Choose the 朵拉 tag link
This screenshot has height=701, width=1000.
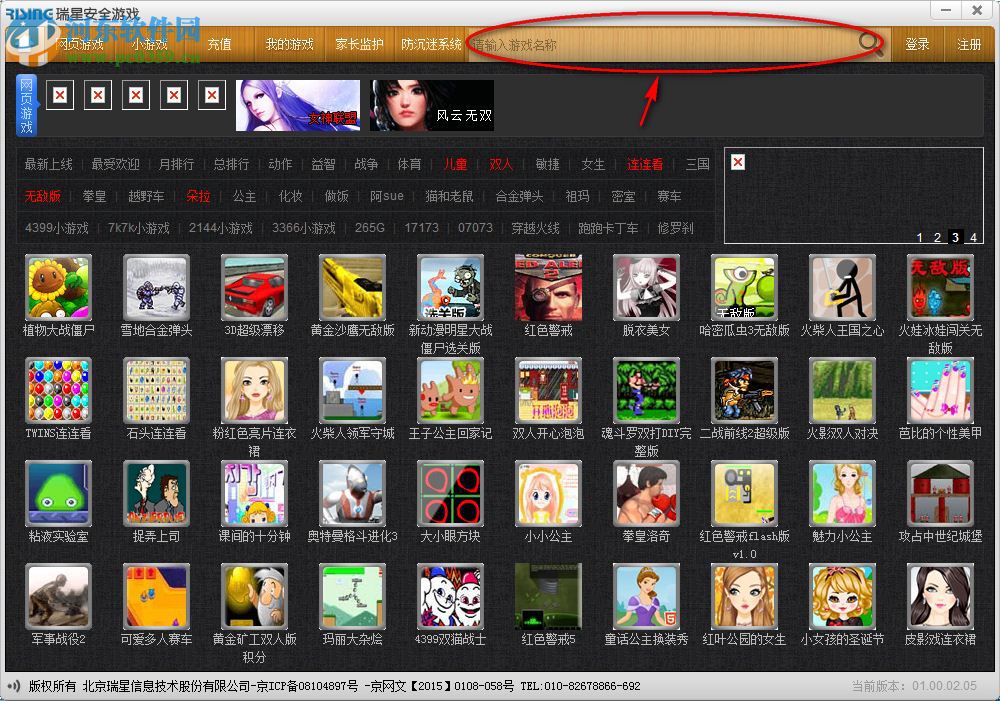click(x=198, y=196)
